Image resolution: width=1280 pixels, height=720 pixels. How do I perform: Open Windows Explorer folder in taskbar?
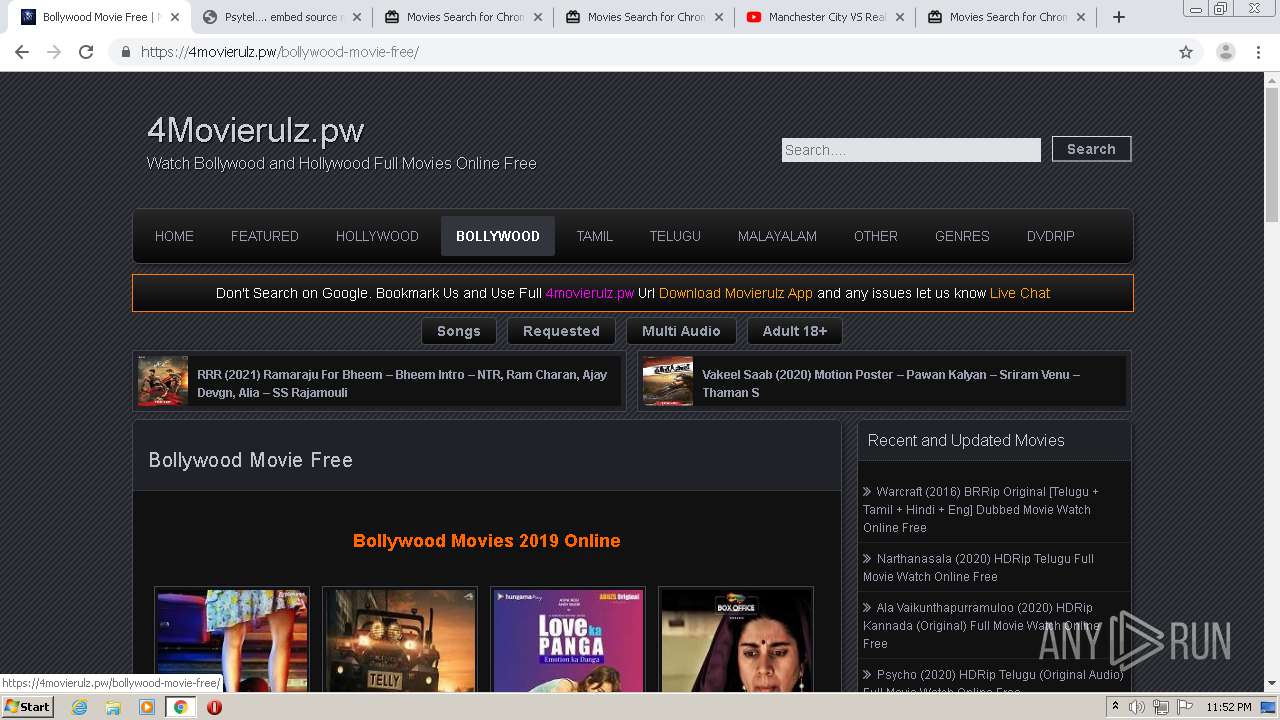pyautogui.click(x=113, y=707)
